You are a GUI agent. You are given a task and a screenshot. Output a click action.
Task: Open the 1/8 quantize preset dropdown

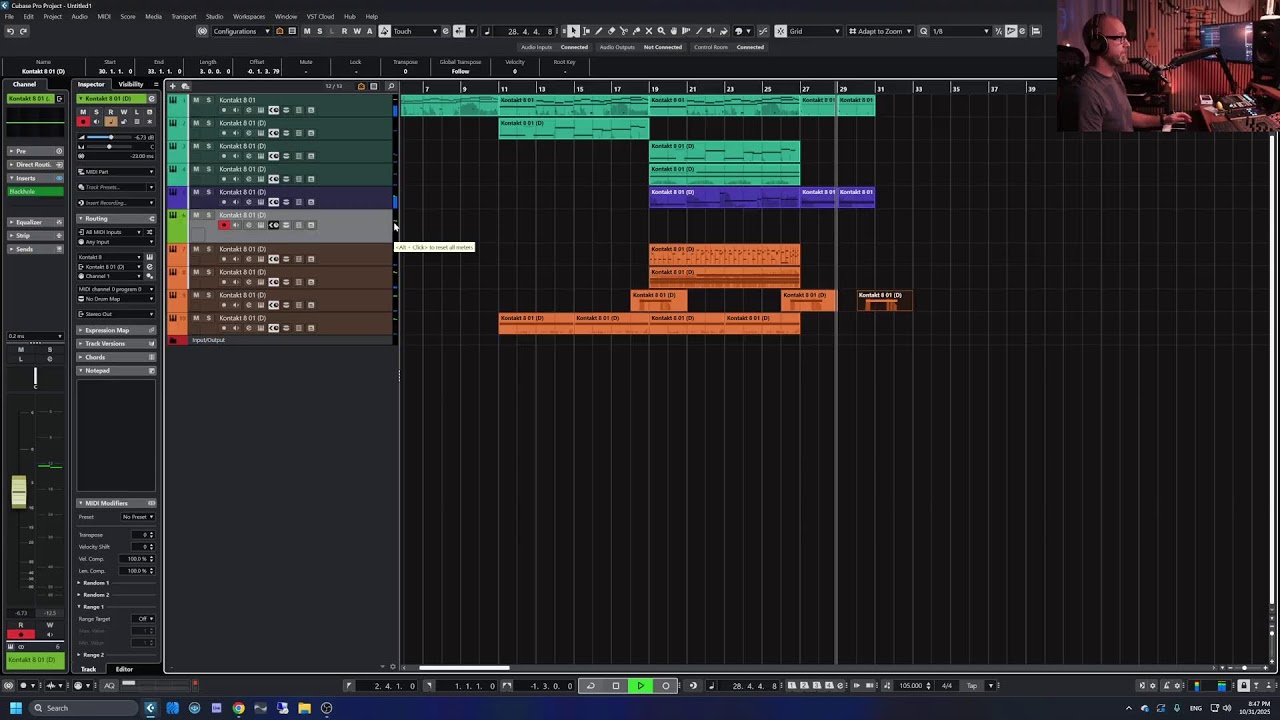(960, 31)
